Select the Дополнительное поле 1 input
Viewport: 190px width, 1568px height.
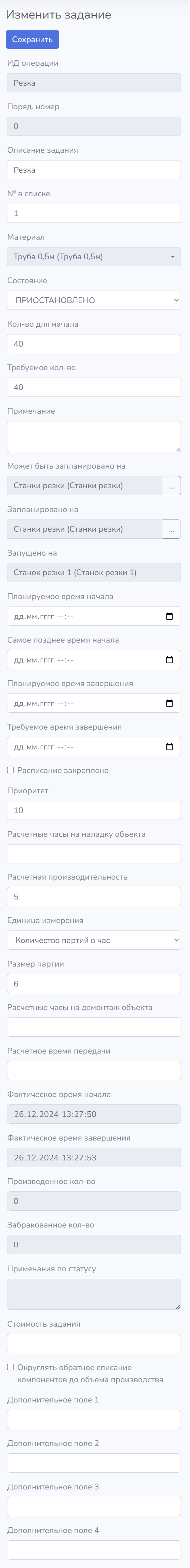click(x=94, y=1419)
